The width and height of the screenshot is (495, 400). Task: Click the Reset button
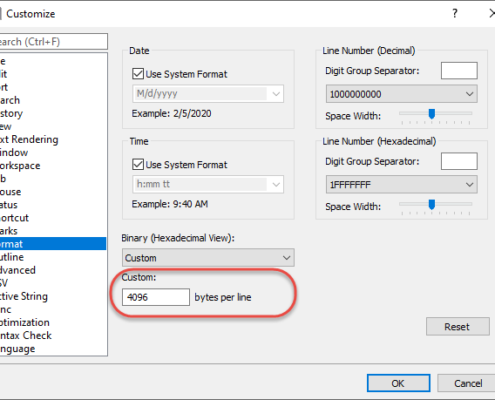[x=457, y=326]
